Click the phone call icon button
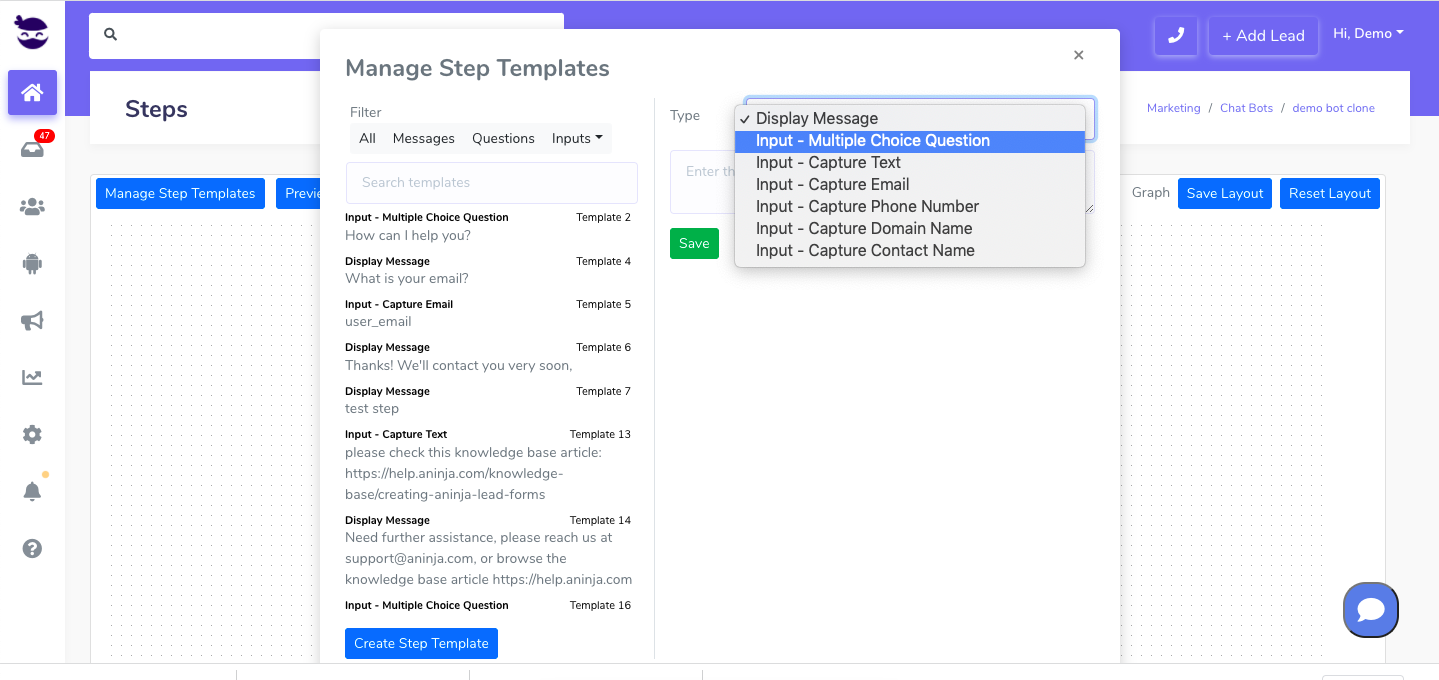This screenshot has height=680, width=1439. [x=1176, y=35]
